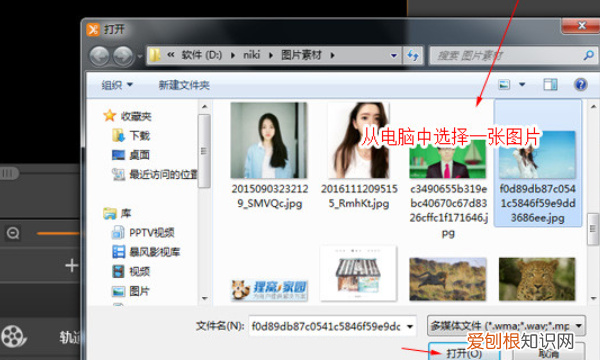Image resolution: width=600 pixels, height=360 pixels.
Task: Click the file list scrollbar down arrow
Action: pyautogui.click(x=593, y=298)
